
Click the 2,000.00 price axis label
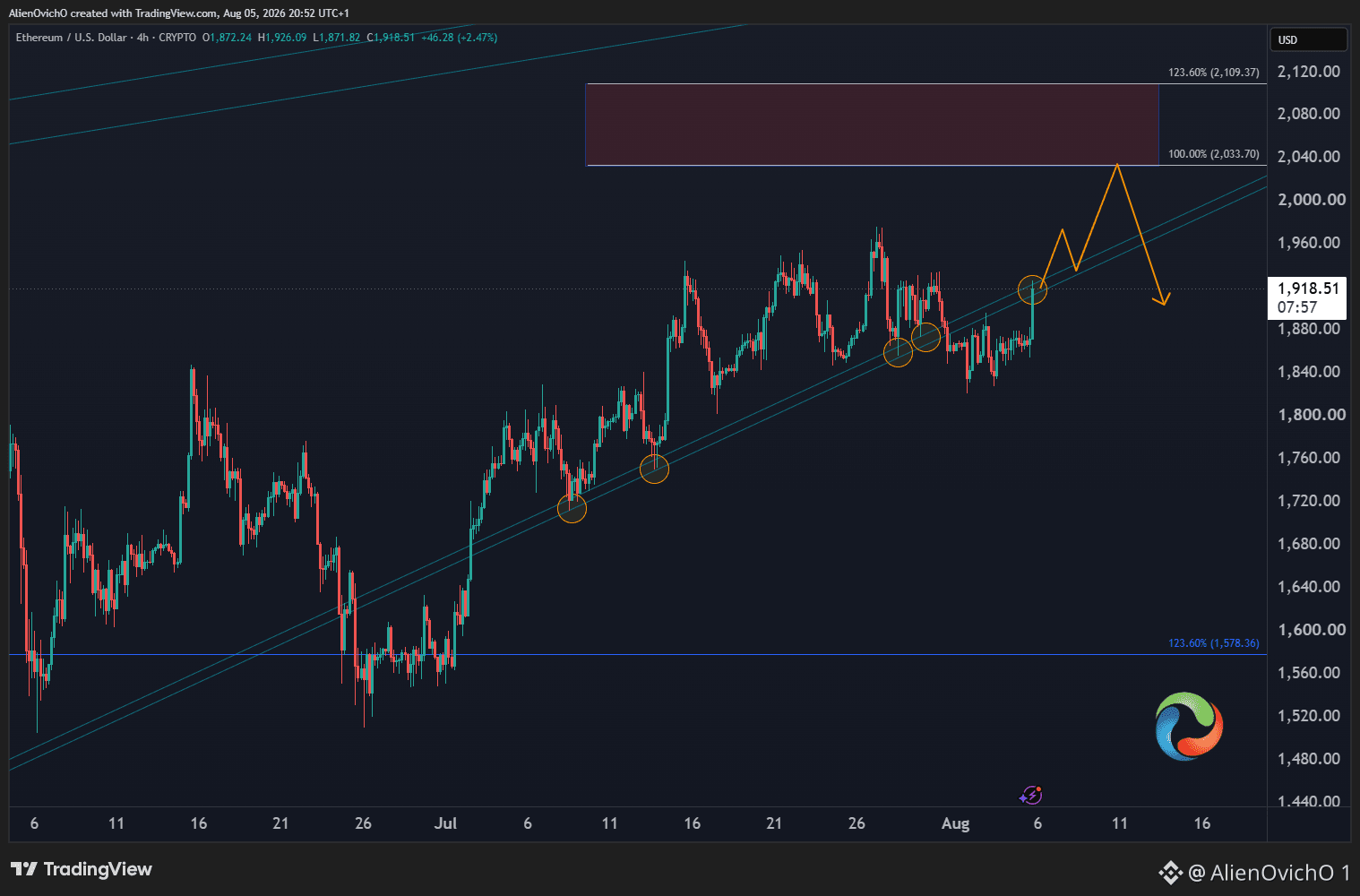pos(1312,200)
